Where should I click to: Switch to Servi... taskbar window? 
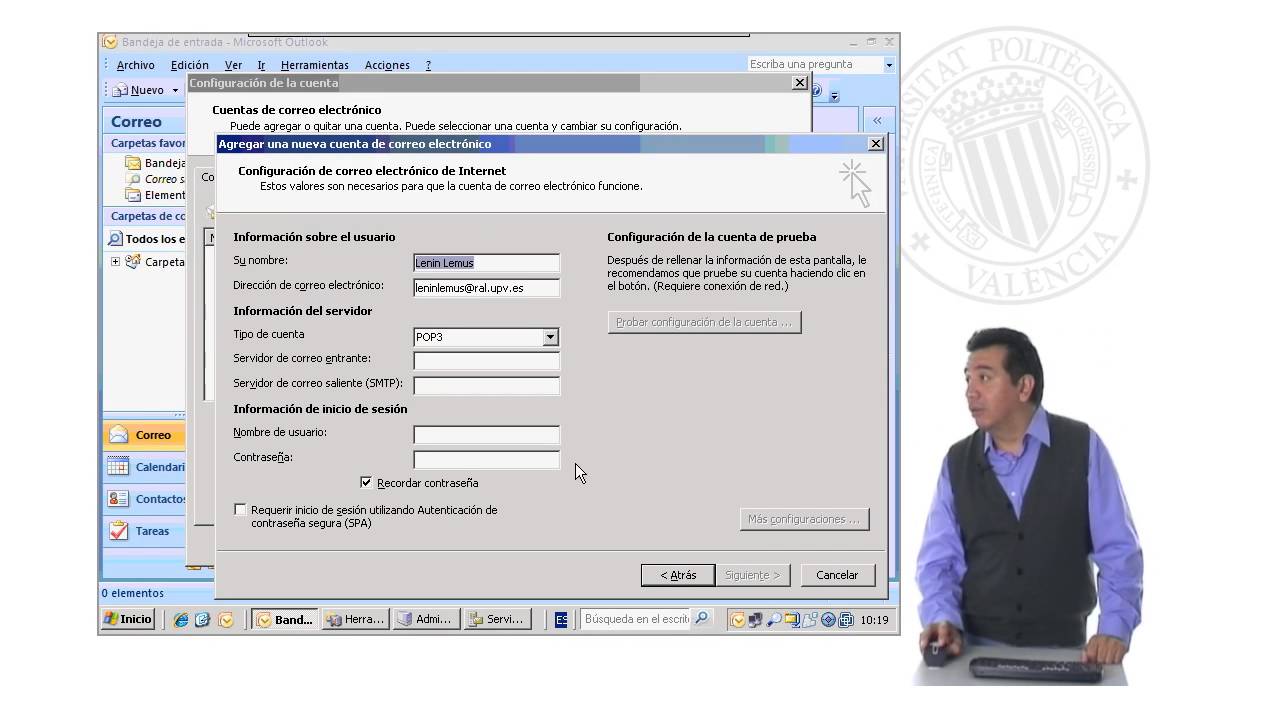(x=497, y=619)
